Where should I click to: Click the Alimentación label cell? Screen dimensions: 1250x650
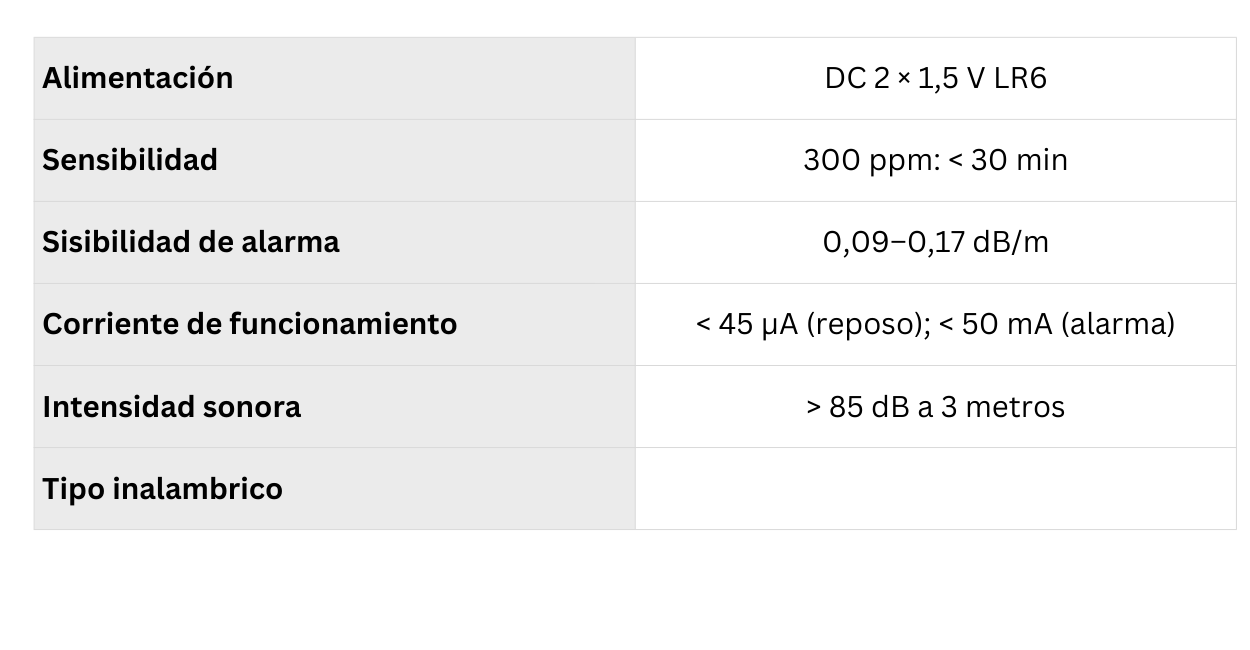click(137, 78)
